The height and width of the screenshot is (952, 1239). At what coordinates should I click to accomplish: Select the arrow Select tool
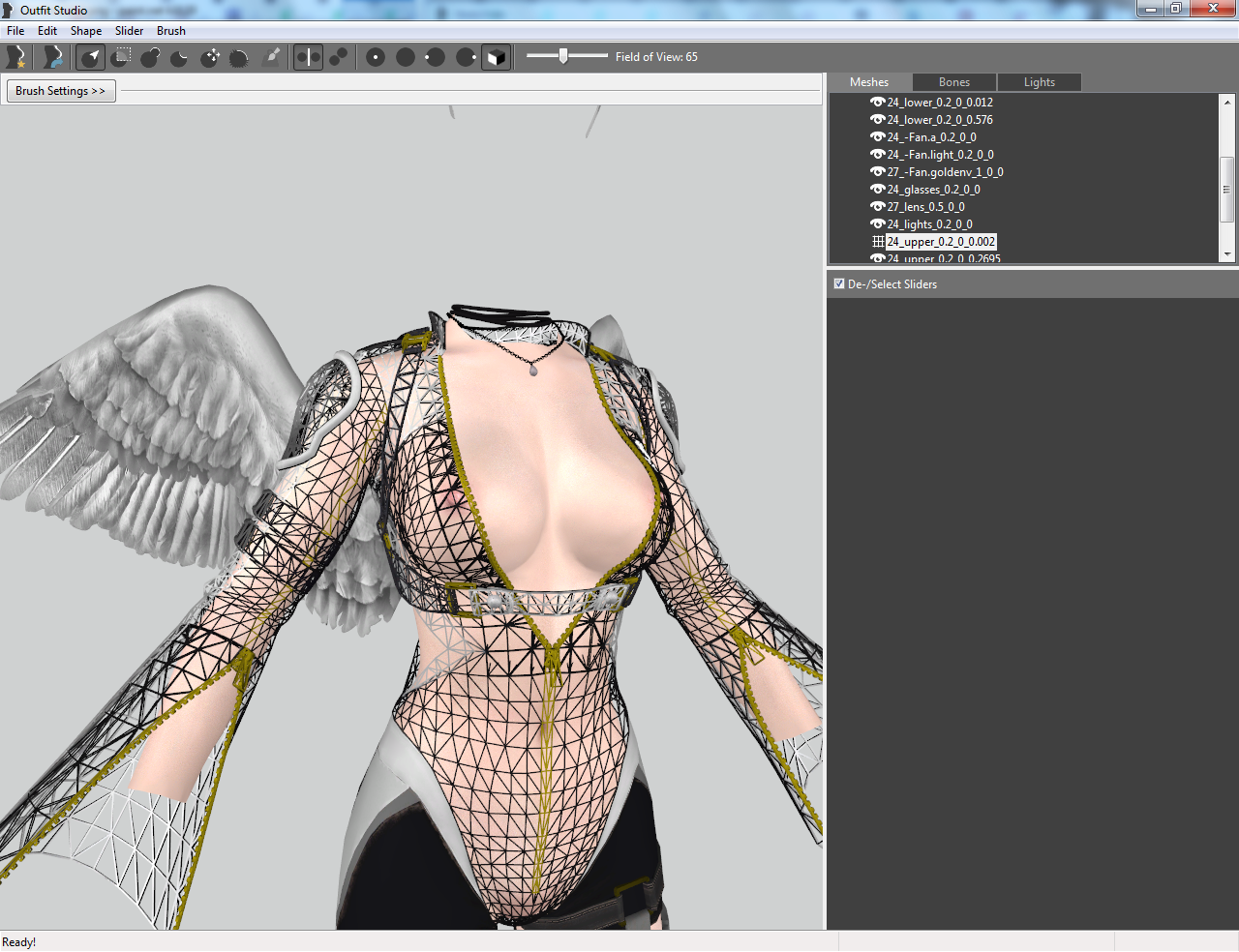91,57
